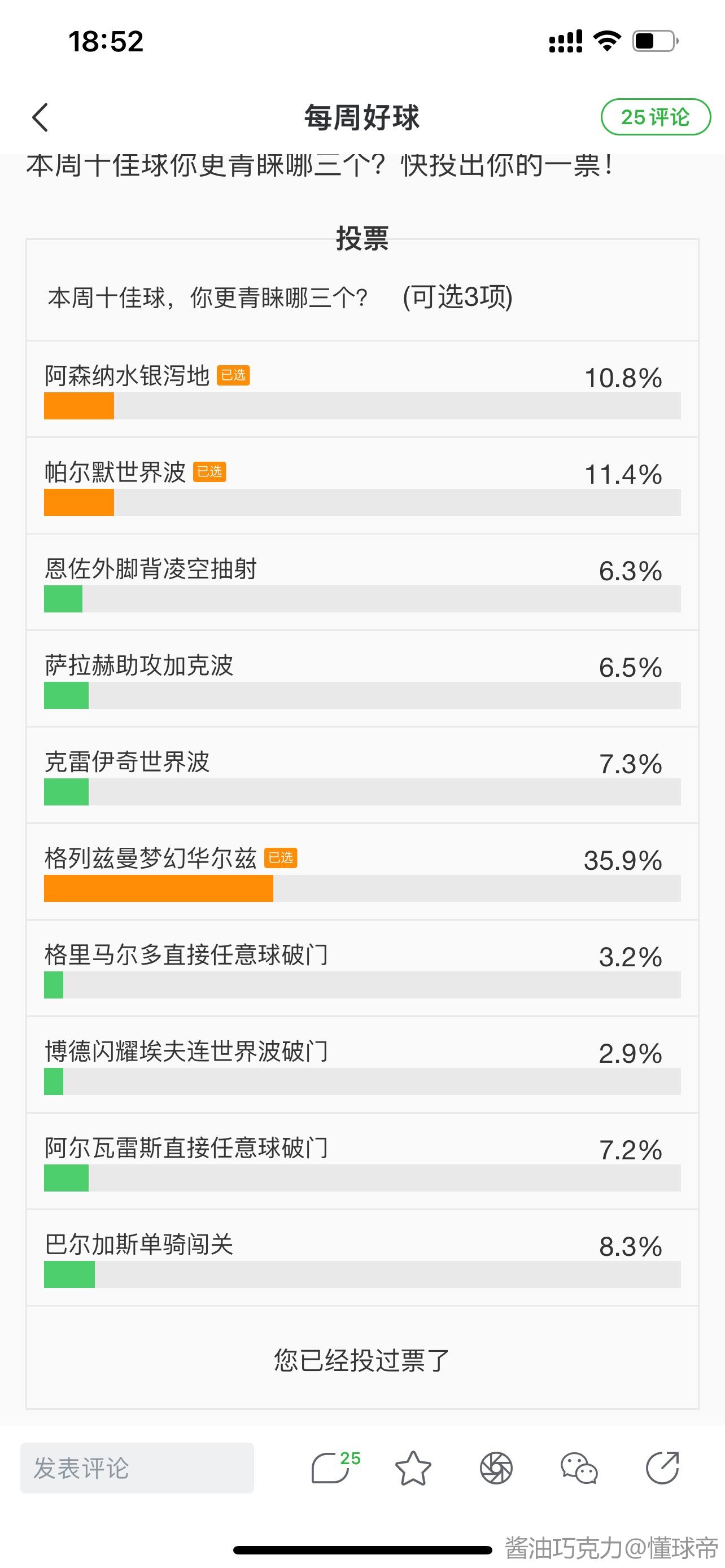
Task: Tap the 格里马尔多直接任意球破门 option
Action: pyautogui.click(x=186, y=955)
